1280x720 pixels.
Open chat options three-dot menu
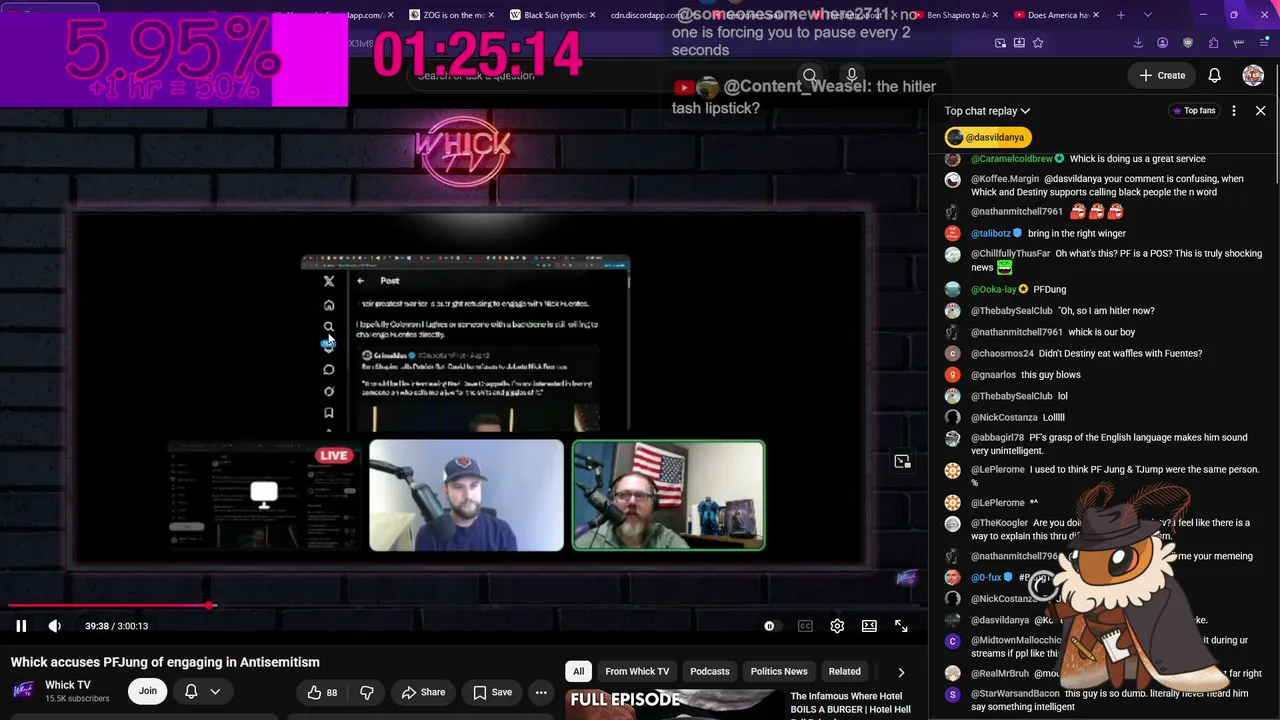click(x=1234, y=111)
